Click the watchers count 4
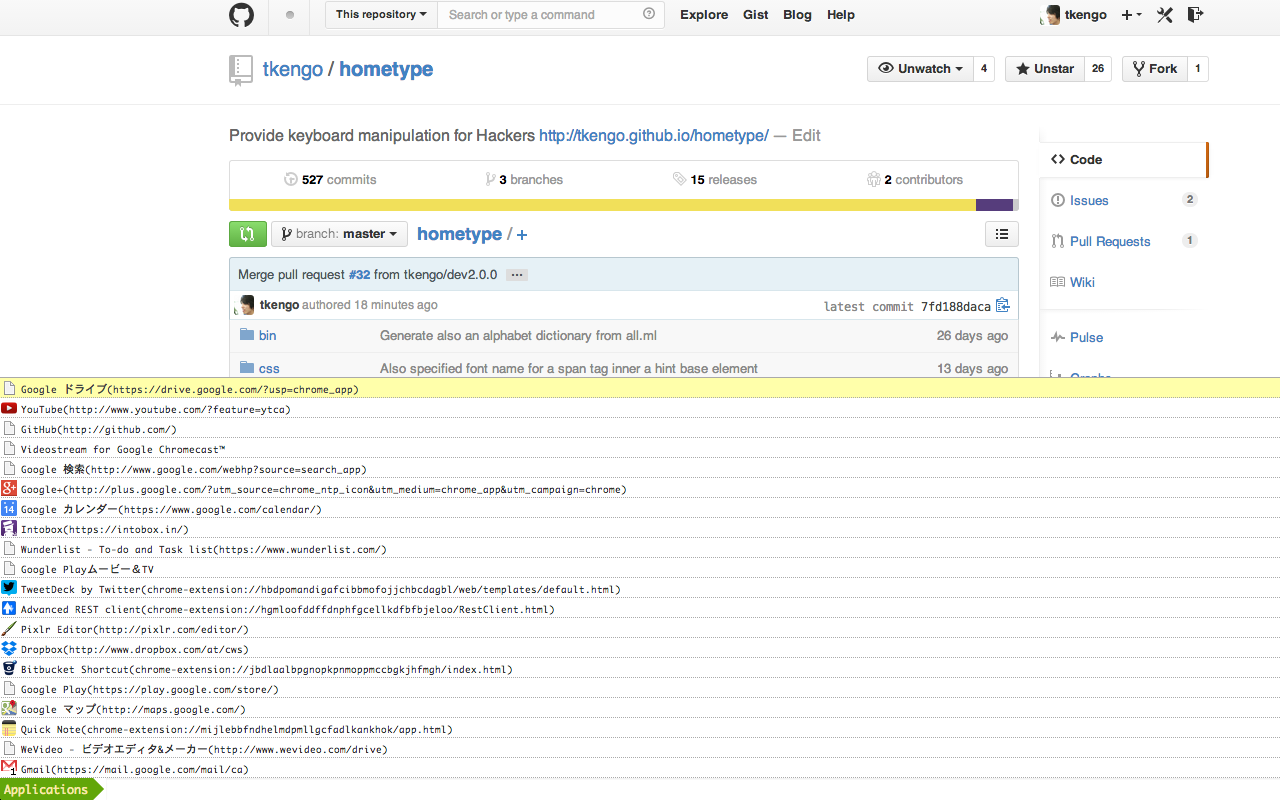The width and height of the screenshot is (1280, 800). 984,69
